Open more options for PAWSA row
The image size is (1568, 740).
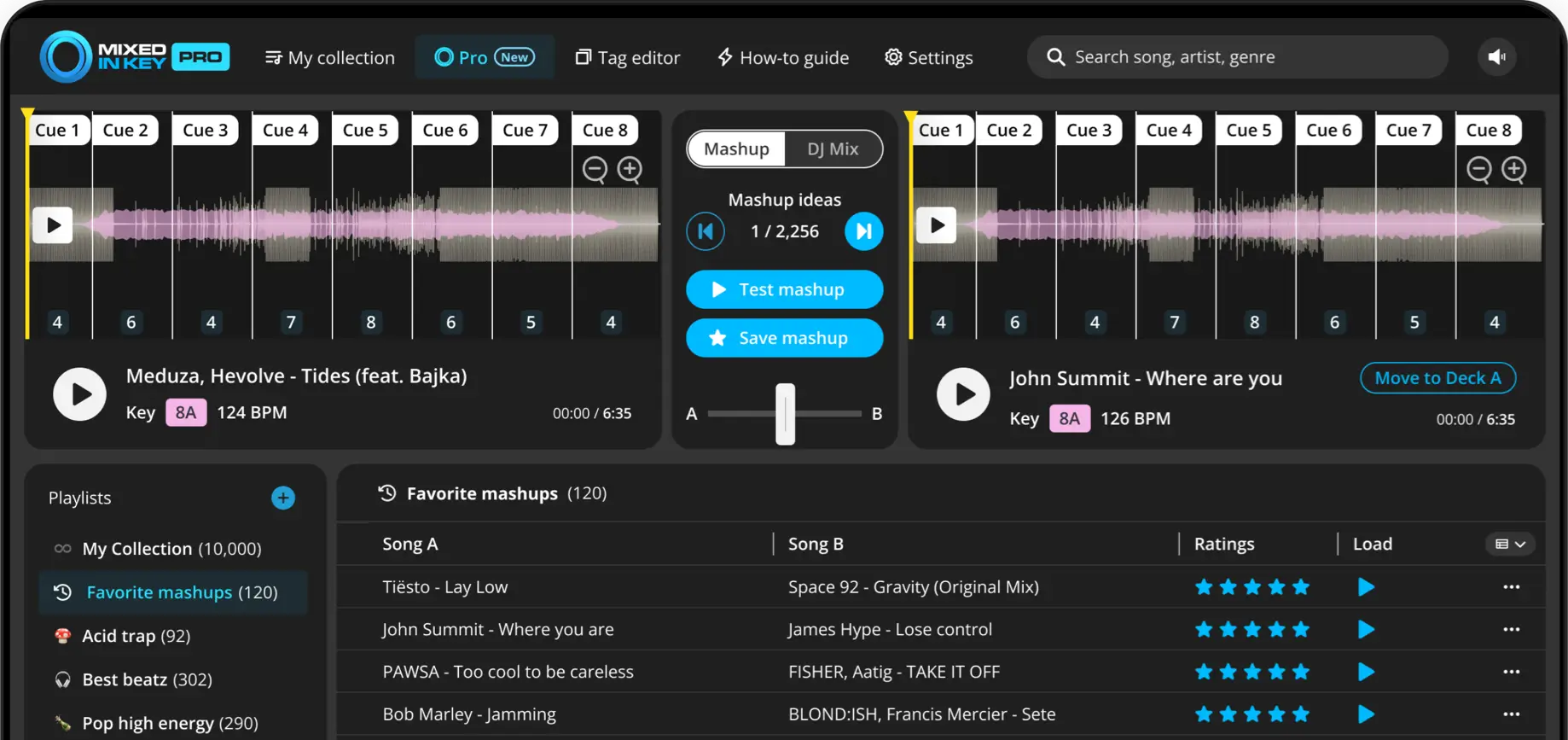tap(1511, 672)
